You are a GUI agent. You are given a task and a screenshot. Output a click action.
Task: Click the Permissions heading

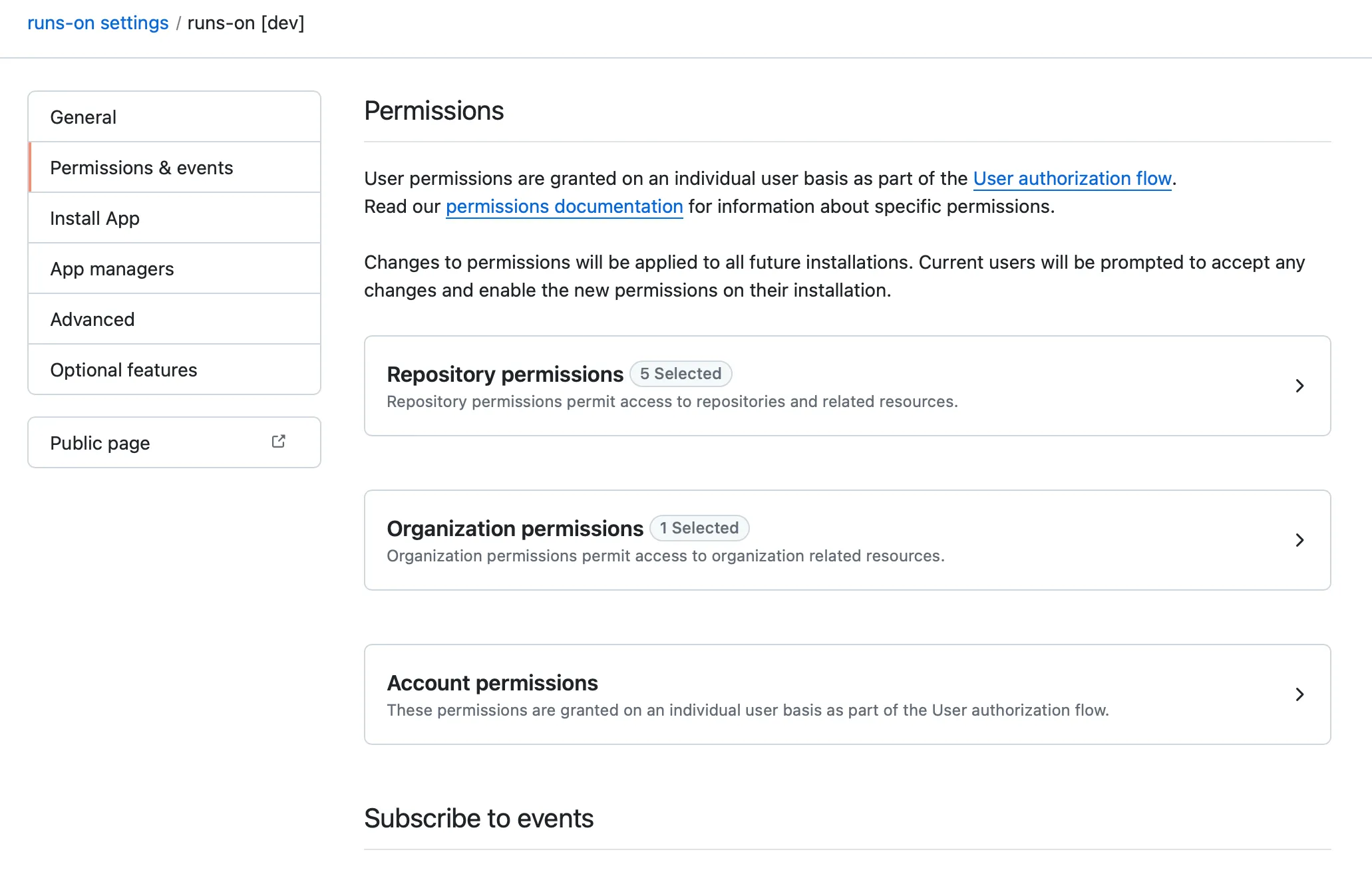click(434, 110)
